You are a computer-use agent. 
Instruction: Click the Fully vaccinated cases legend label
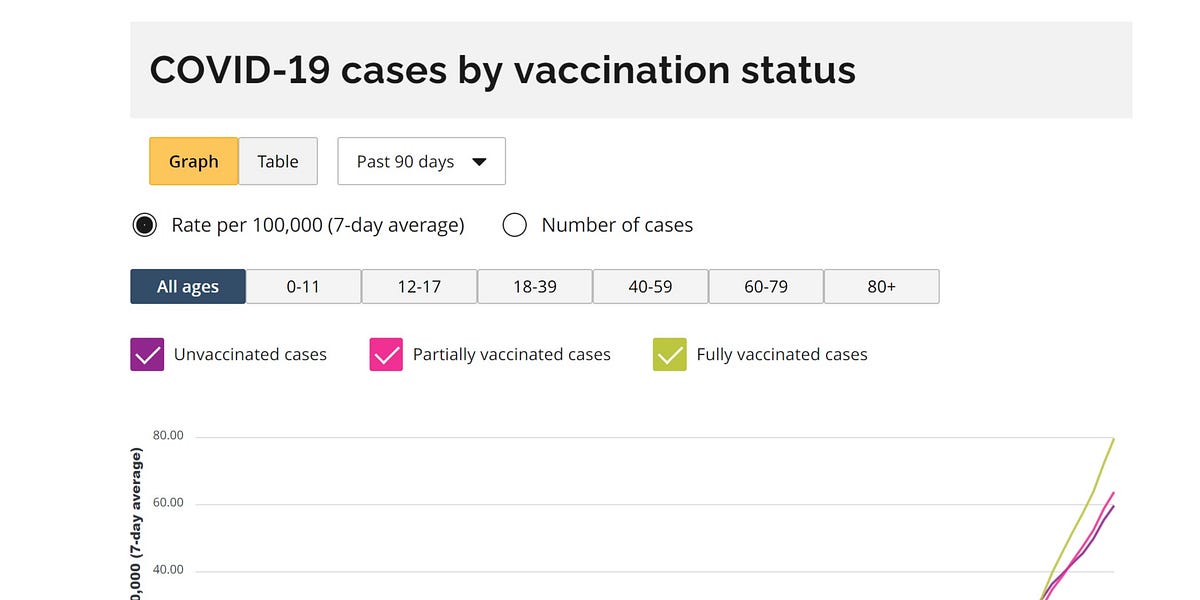(x=782, y=354)
